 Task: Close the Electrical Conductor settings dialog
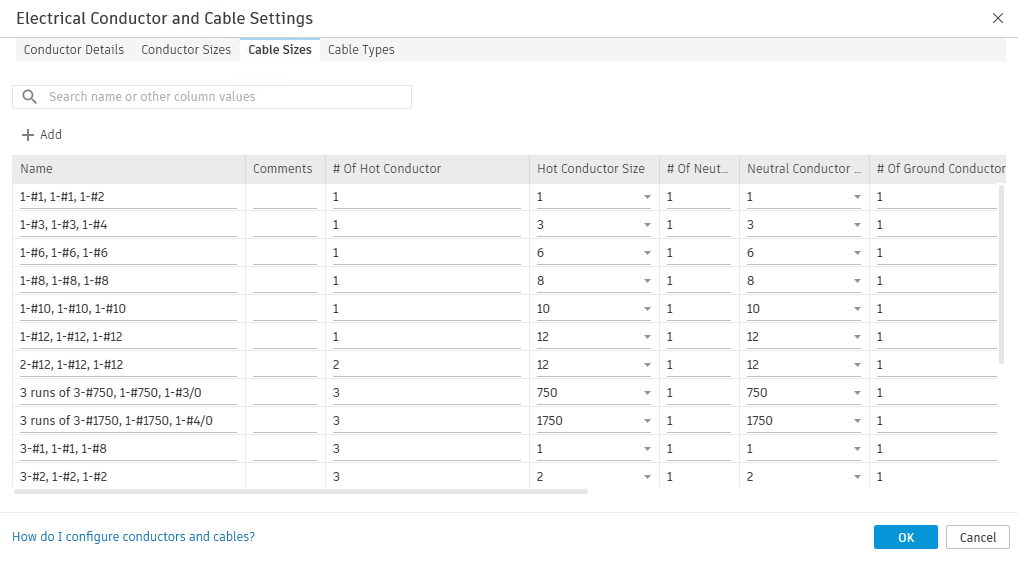[997, 18]
